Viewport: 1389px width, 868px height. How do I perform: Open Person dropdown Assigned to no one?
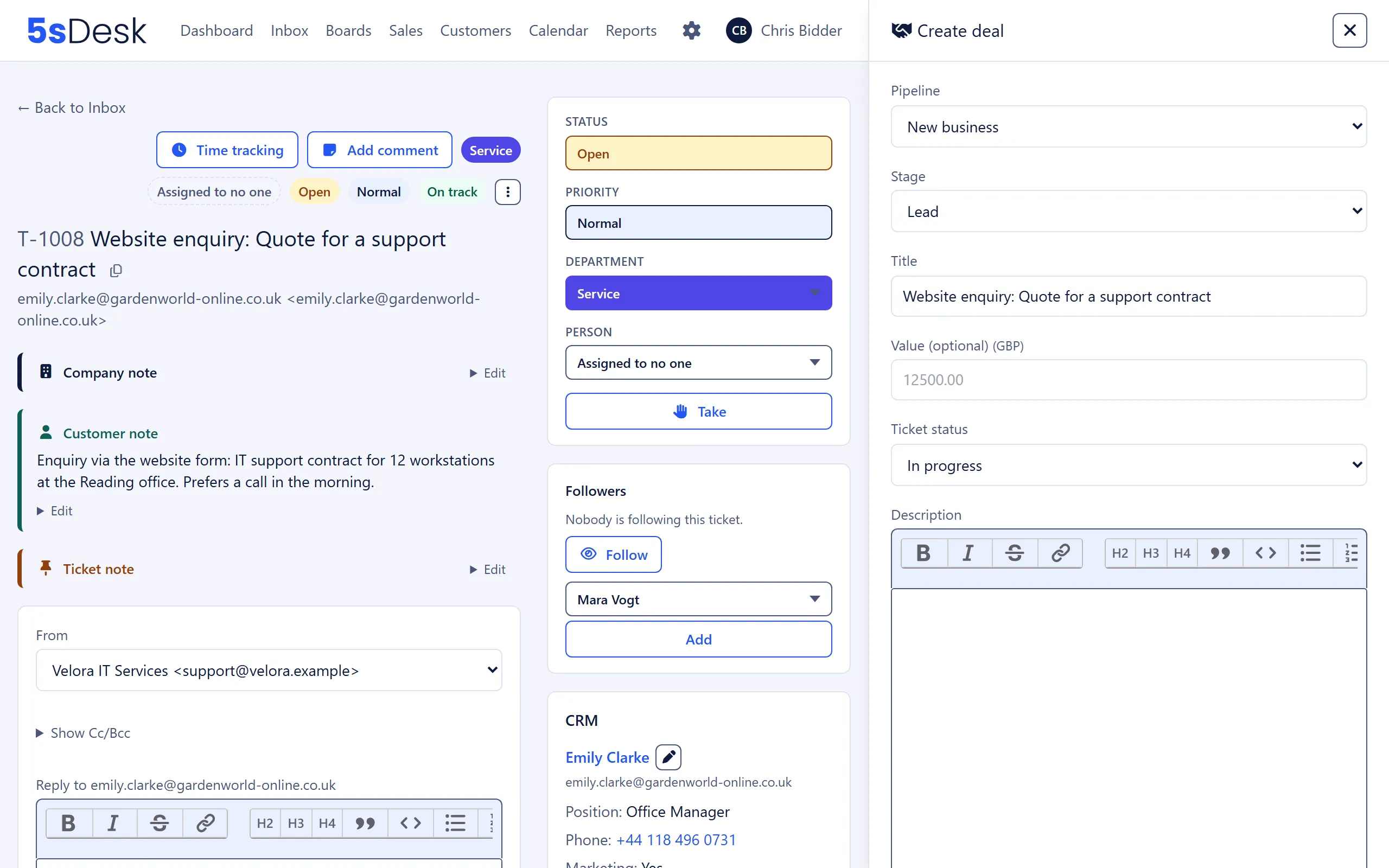point(698,362)
